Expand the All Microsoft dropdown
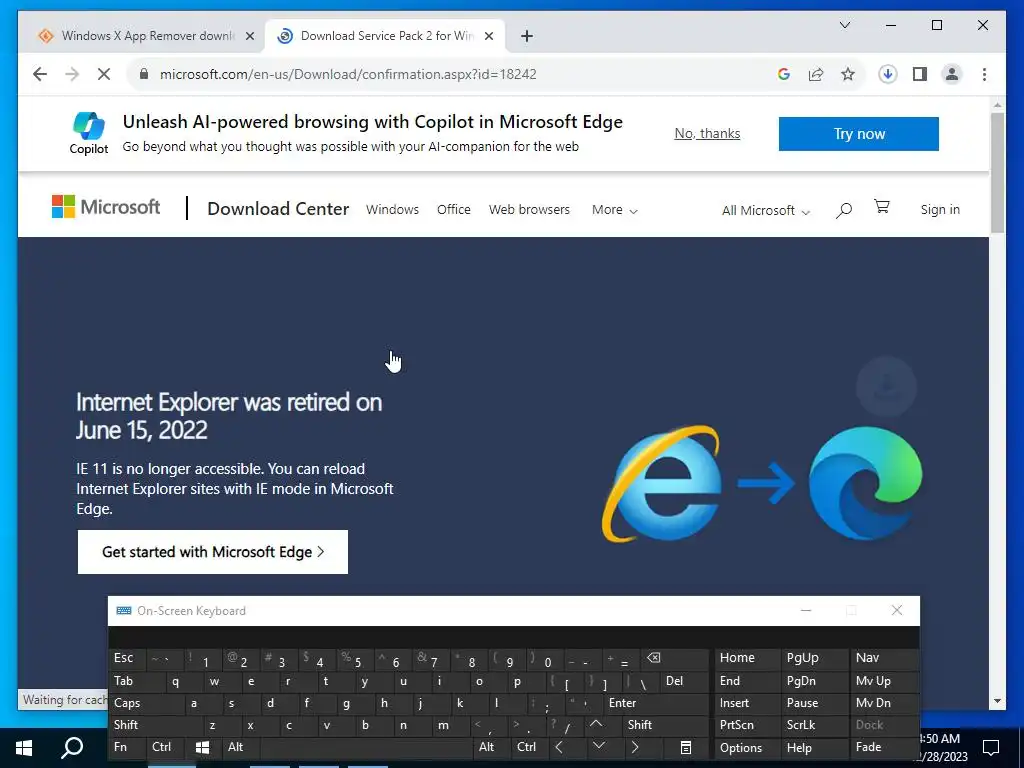The image size is (1024, 768). (x=765, y=210)
